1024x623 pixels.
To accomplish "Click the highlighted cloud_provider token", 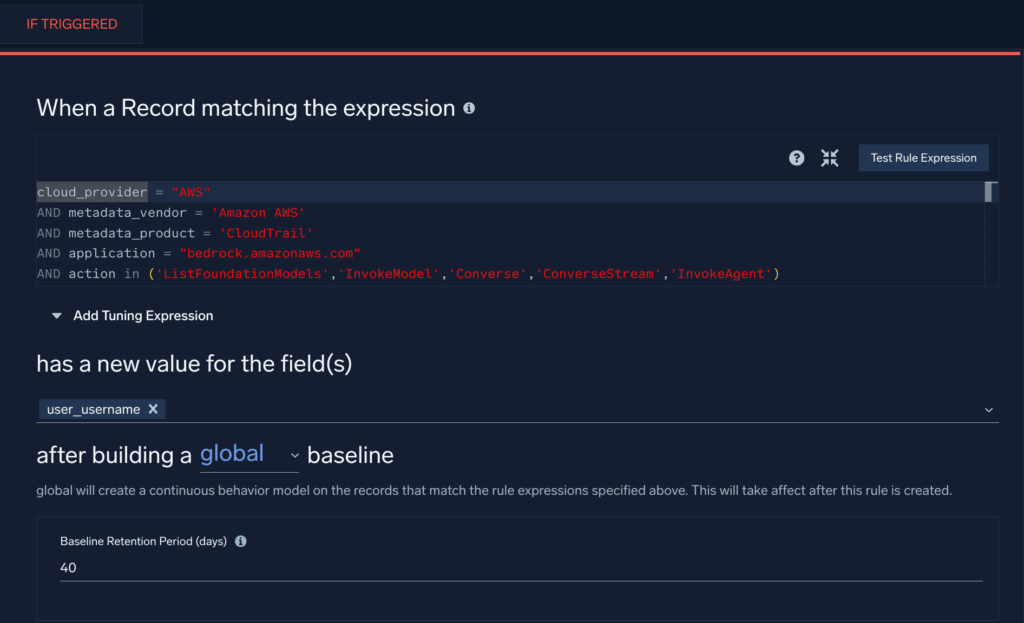I will tap(92, 192).
